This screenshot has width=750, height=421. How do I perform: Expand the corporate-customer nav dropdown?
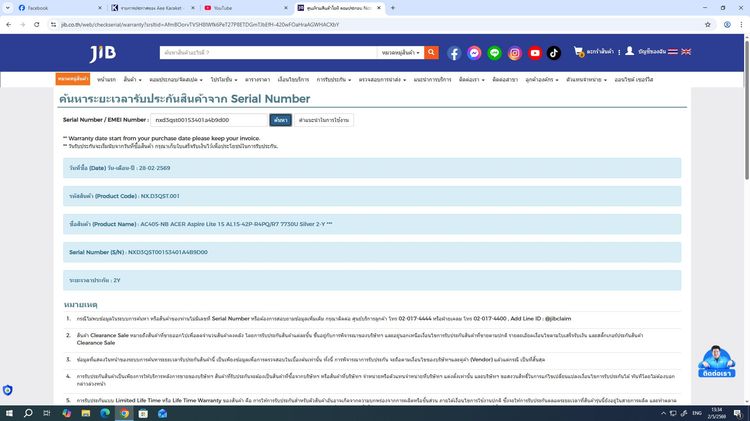[557, 80]
